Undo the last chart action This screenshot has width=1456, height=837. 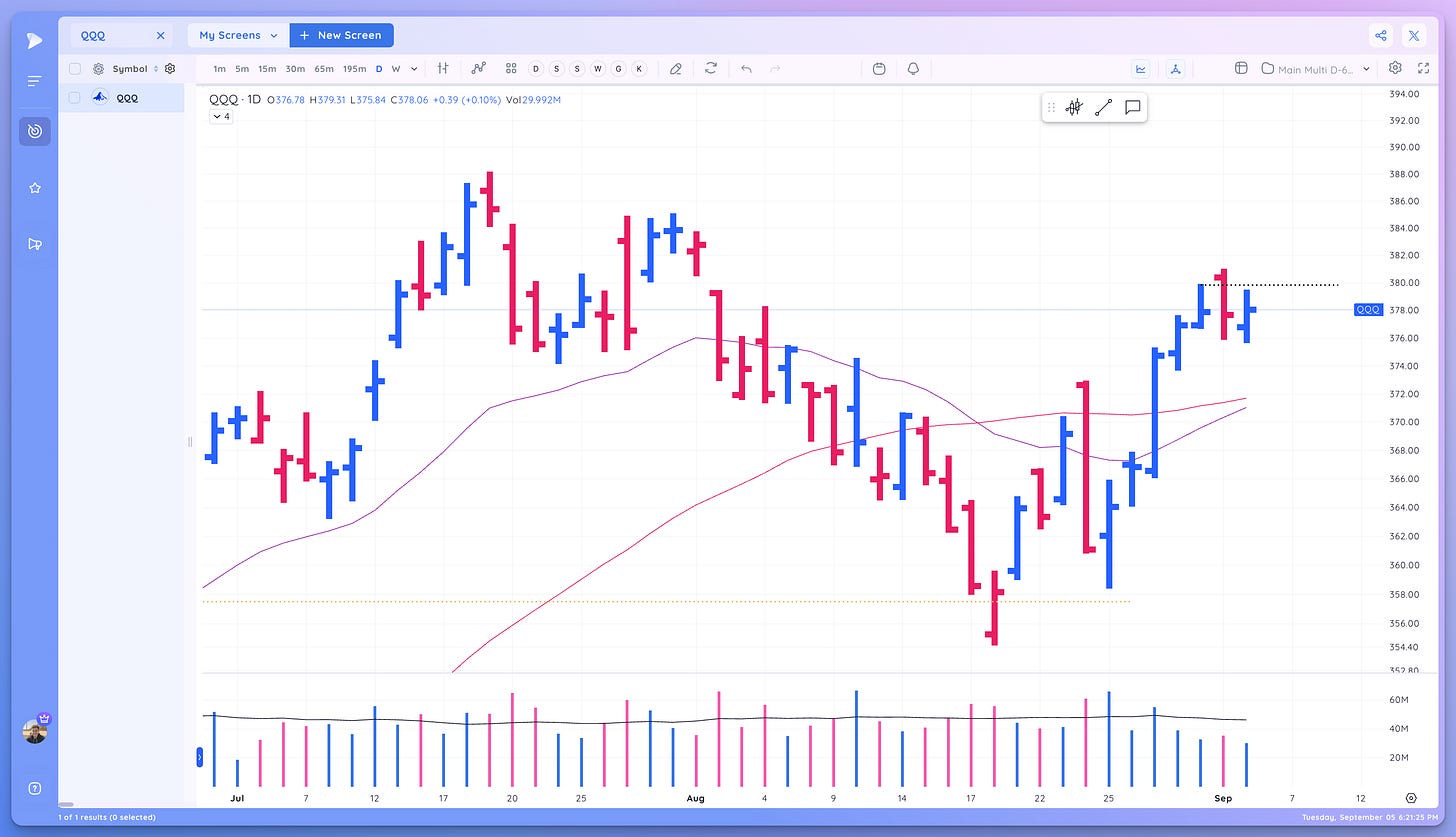click(746, 68)
